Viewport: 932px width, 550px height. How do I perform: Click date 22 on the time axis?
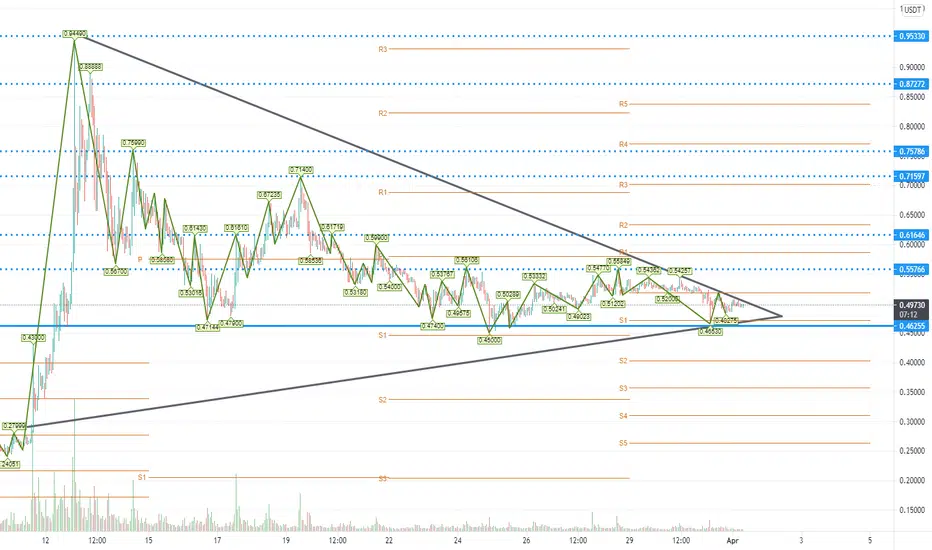click(x=389, y=540)
